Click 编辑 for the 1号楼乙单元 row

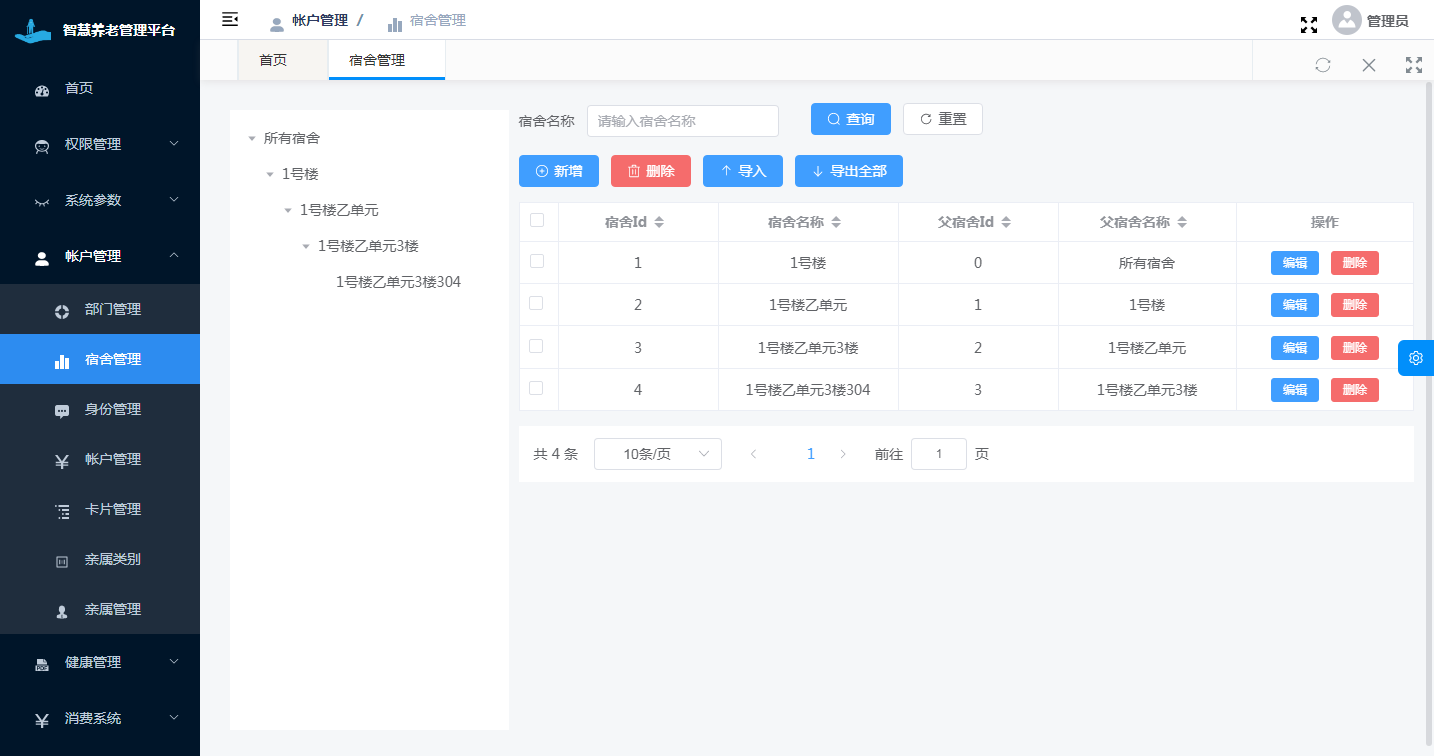click(1294, 305)
